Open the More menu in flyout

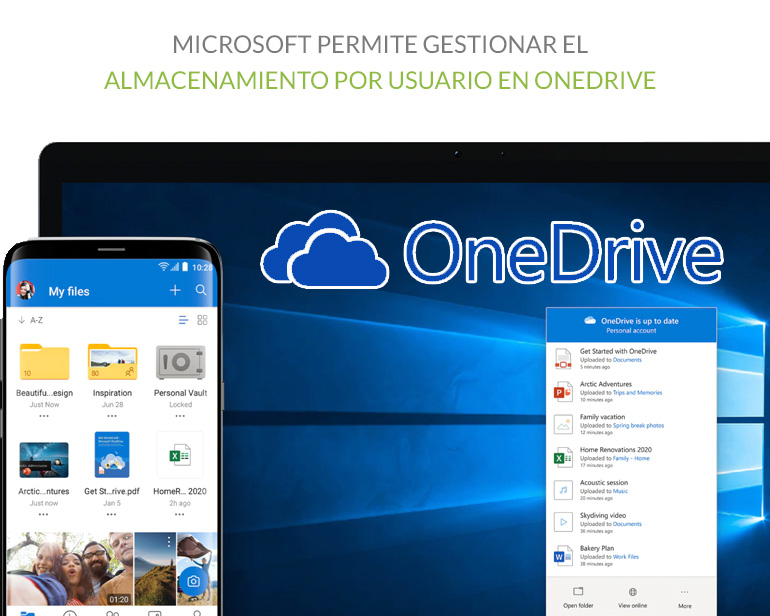(685, 598)
